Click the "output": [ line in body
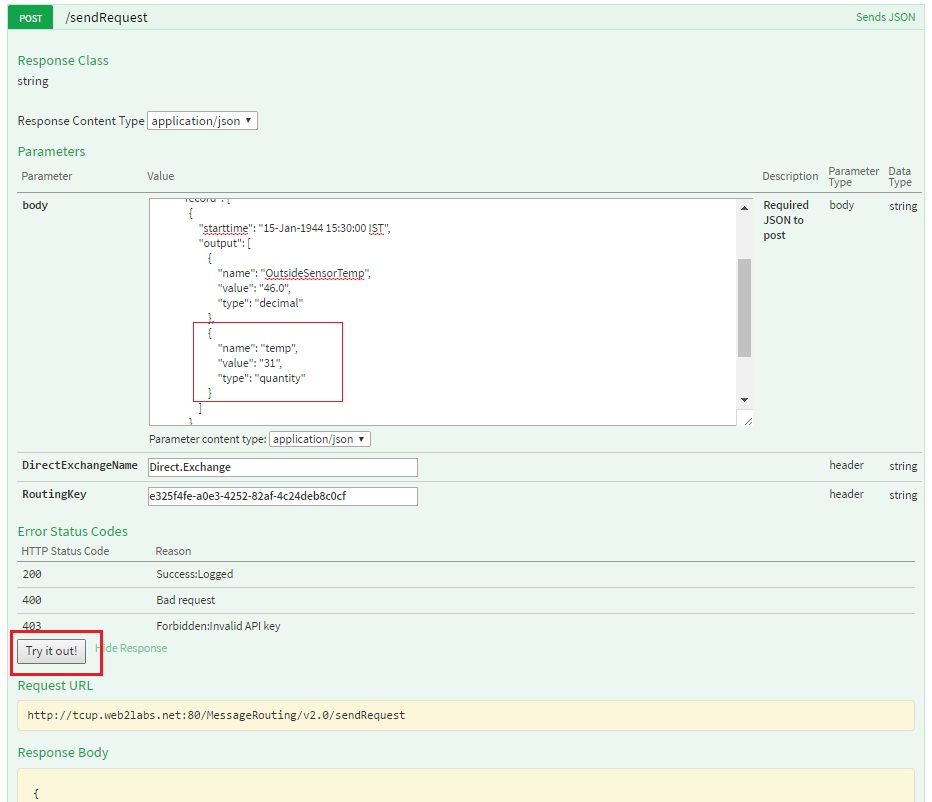 [x=225, y=243]
